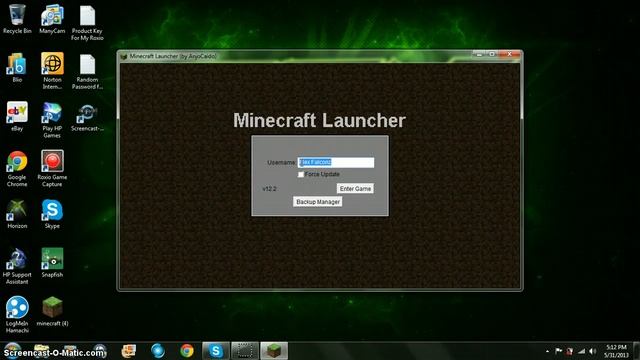Viewport: 640px width, 360px height.
Task: Open the Skype desktop shortcut
Action: tap(52, 214)
